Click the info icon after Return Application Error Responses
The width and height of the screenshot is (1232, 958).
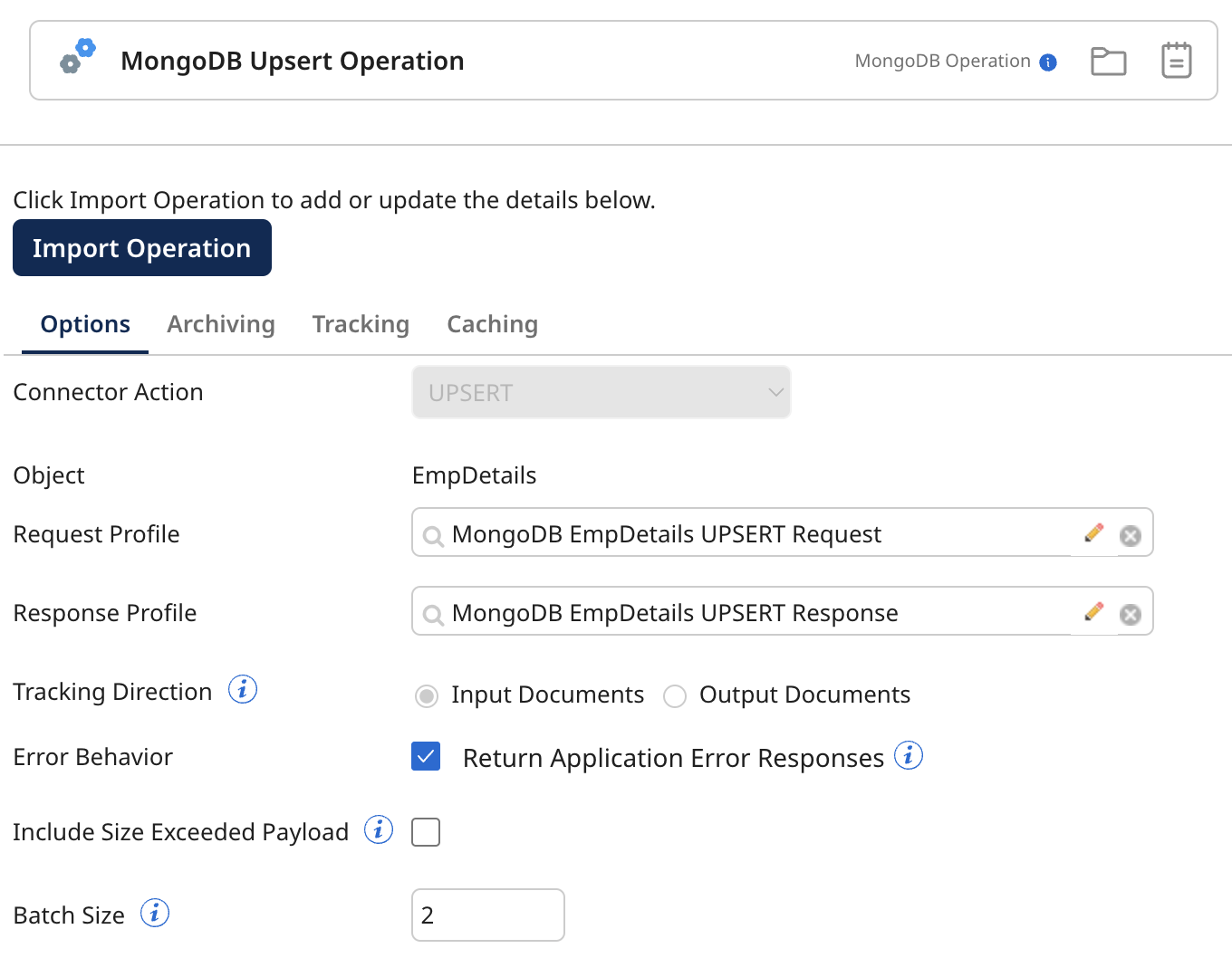[x=909, y=755]
